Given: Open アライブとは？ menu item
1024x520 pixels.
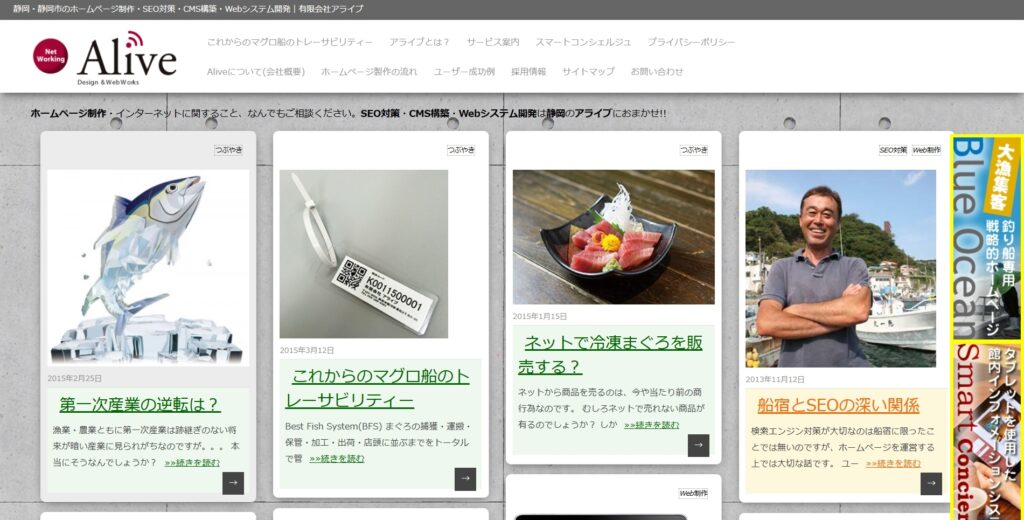Looking at the screenshot, I should click(419, 42).
